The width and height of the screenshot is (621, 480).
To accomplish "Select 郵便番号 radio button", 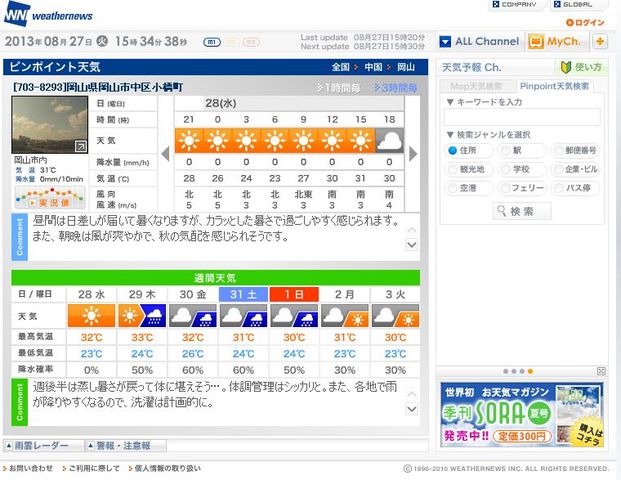I will (558, 150).
